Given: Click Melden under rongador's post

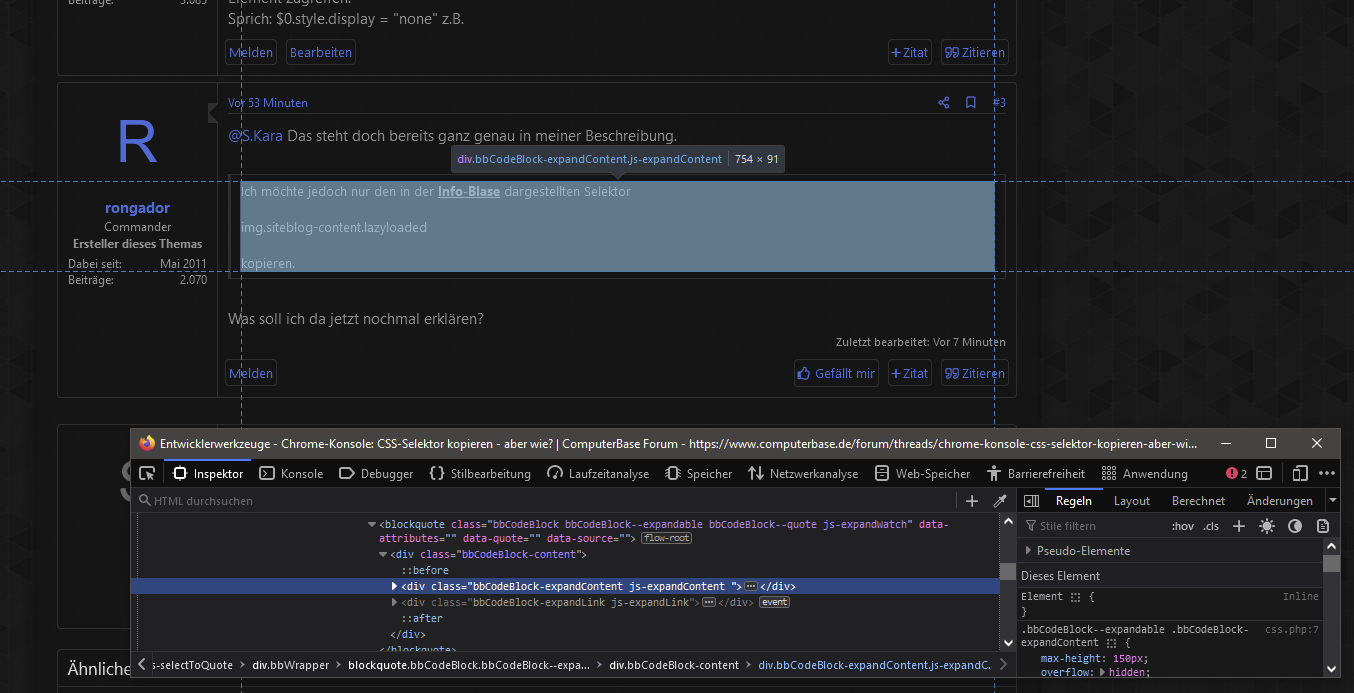Looking at the screenshot, I should [251, 373].
